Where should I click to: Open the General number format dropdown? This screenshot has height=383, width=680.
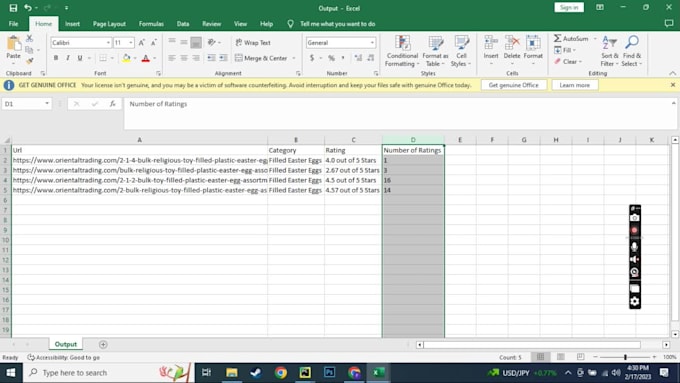[x=372, y=43]
